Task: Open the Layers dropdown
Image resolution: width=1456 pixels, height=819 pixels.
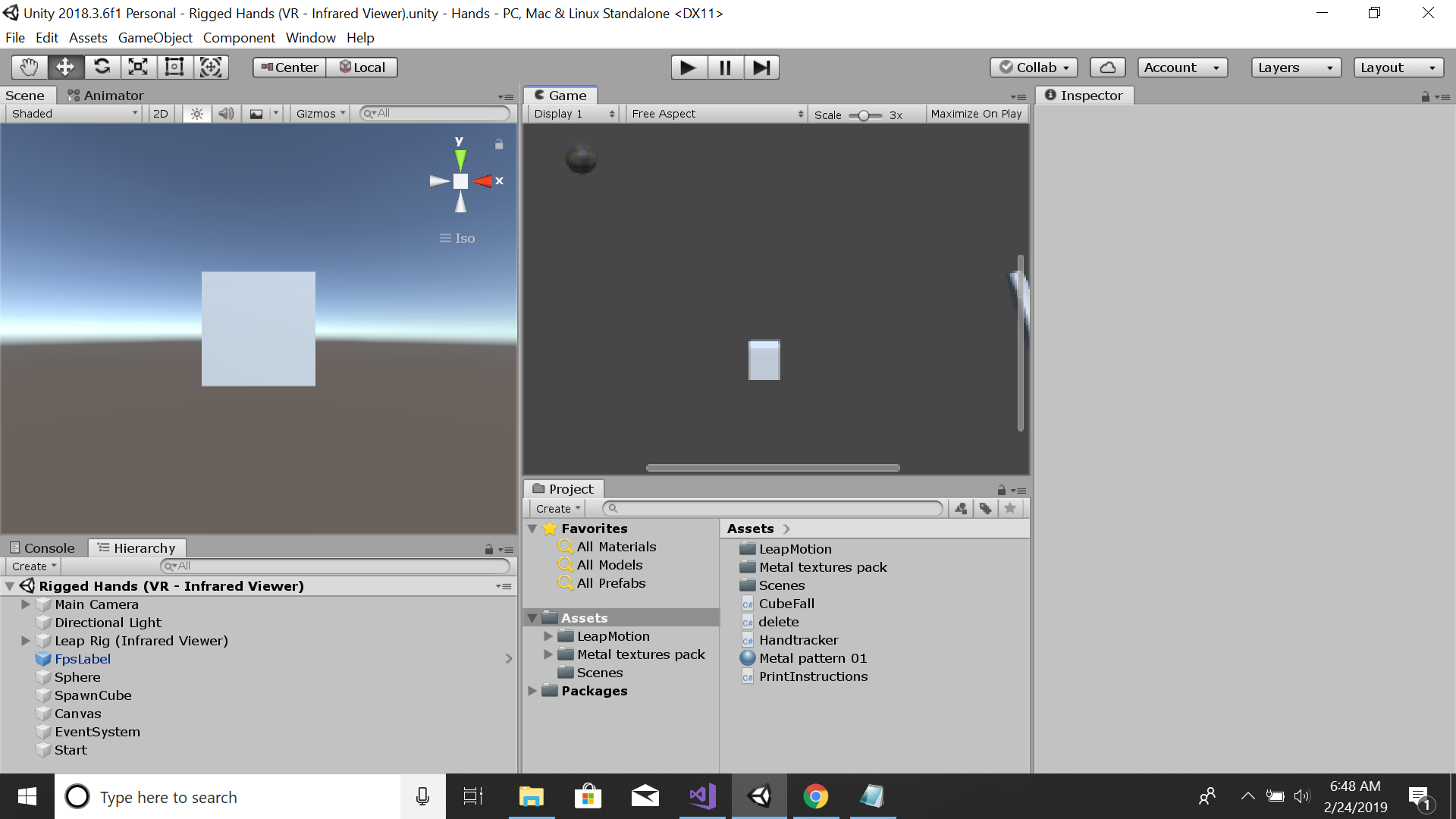Action: [1295, 67]
